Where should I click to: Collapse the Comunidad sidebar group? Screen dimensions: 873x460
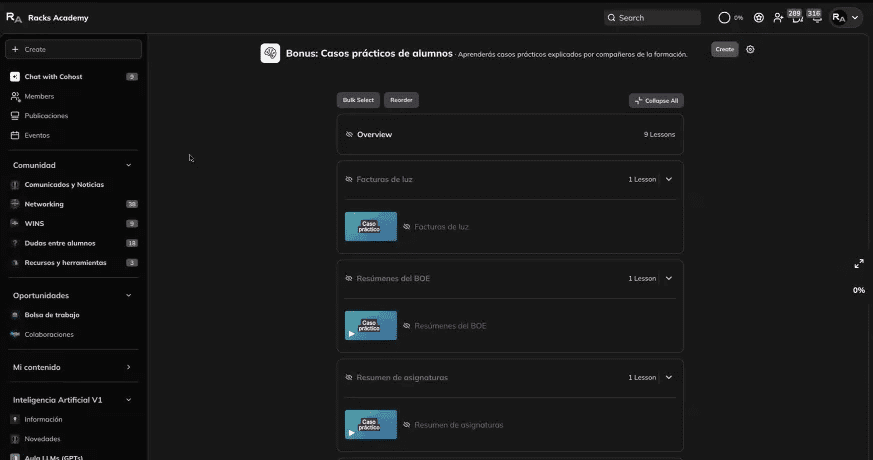(128, 165)
